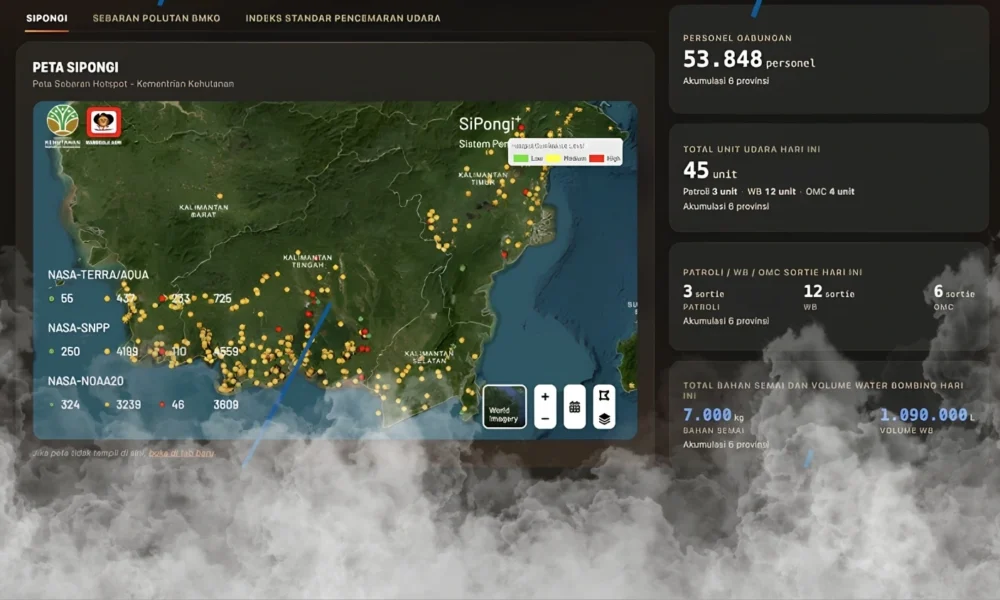The height and width of the screenshot is (600, 1000).
Task: Zoom out the map with minus button
Action: [x=545, y=418]
